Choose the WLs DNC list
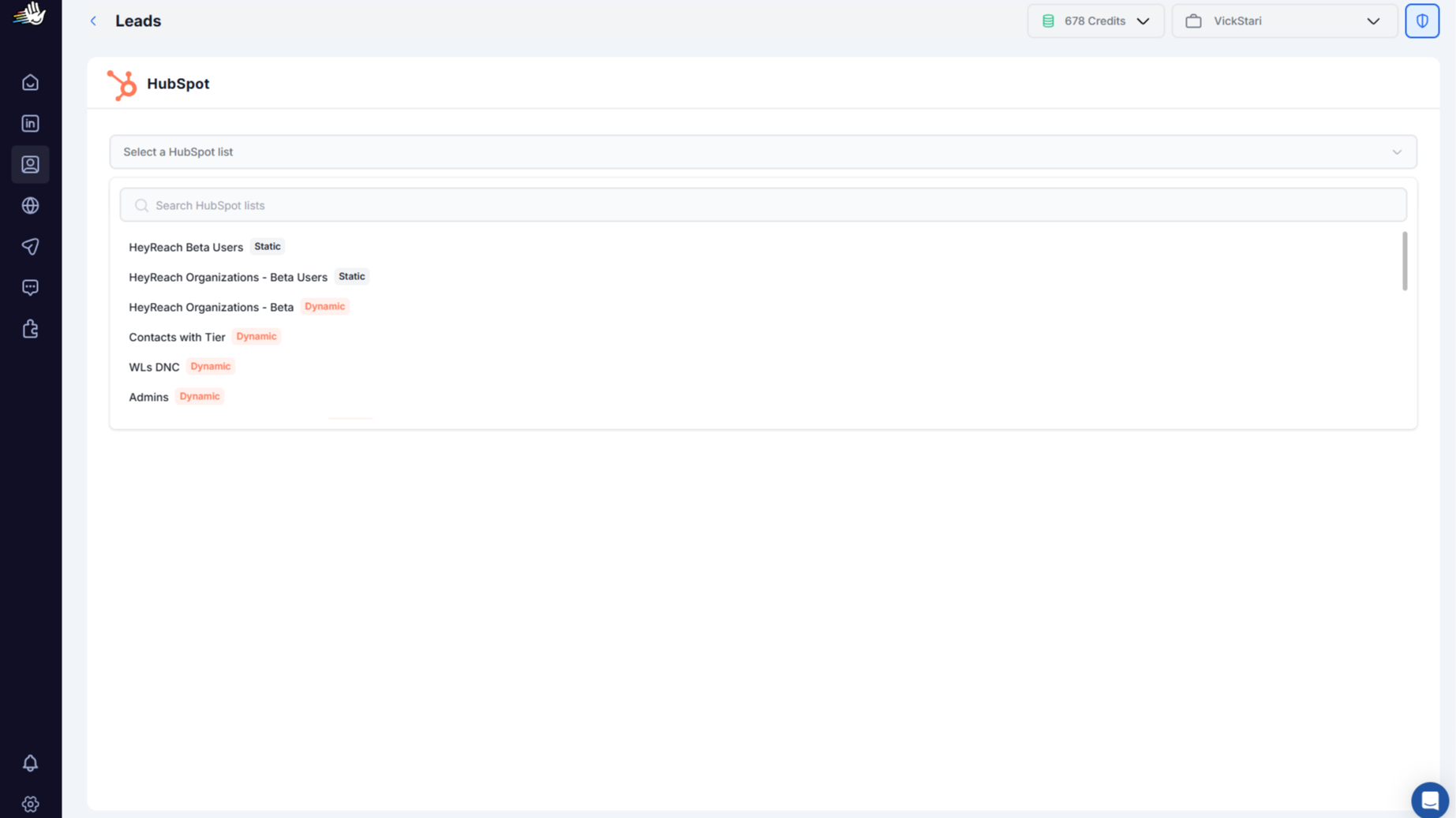The height and width of the screenshot is (818, 1456). (154, 368)
